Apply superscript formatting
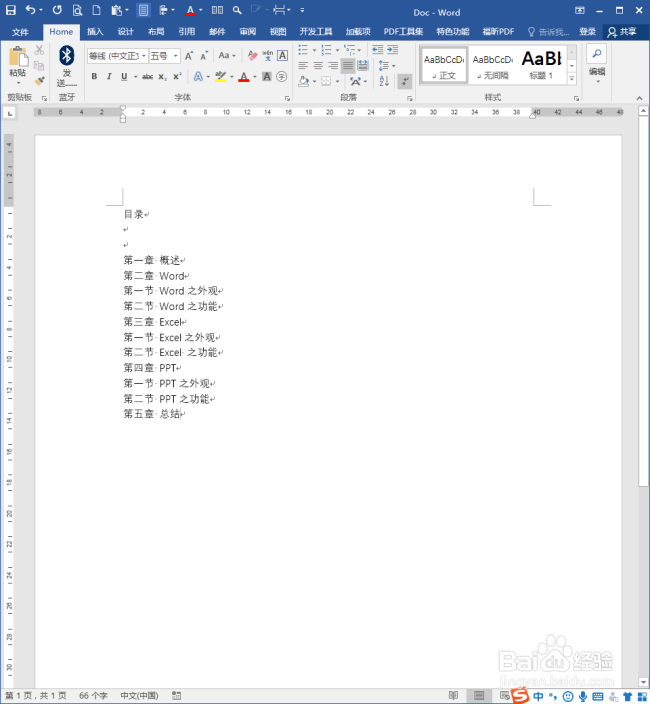The image size is (650, 704). tap(177, 77)
